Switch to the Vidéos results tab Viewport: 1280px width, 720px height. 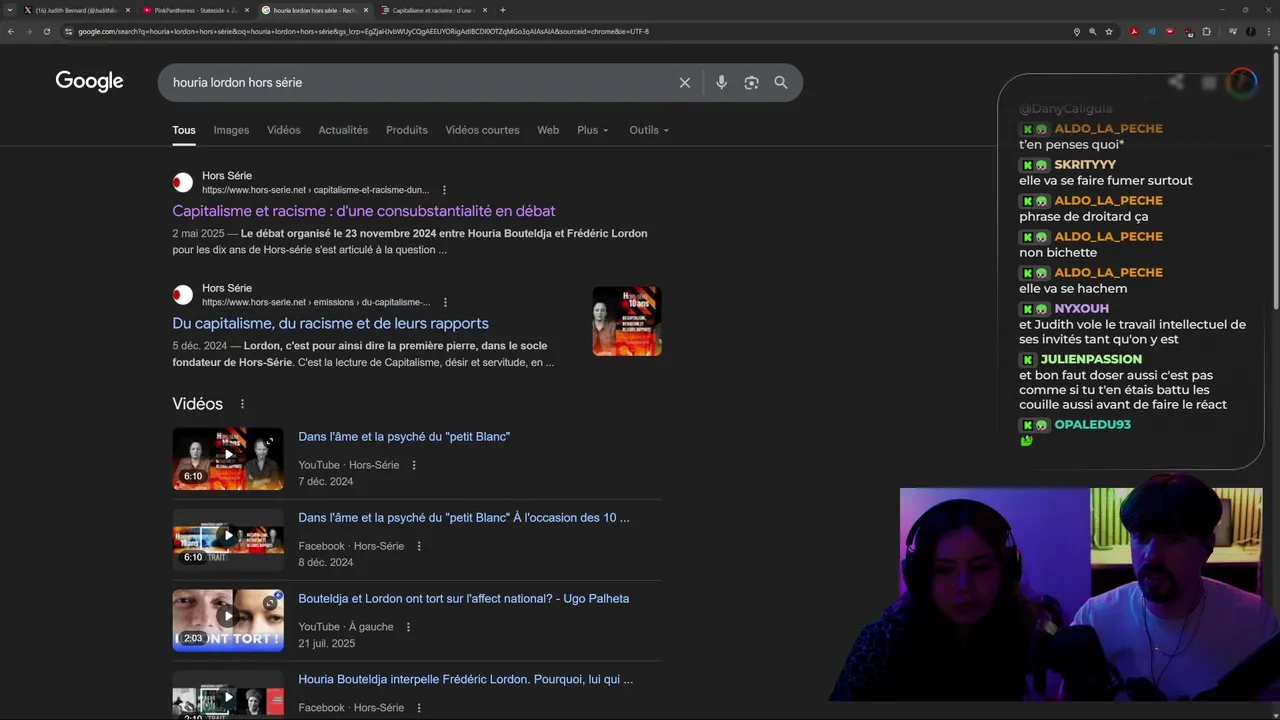pyautogui.click(x=284, y=130)
